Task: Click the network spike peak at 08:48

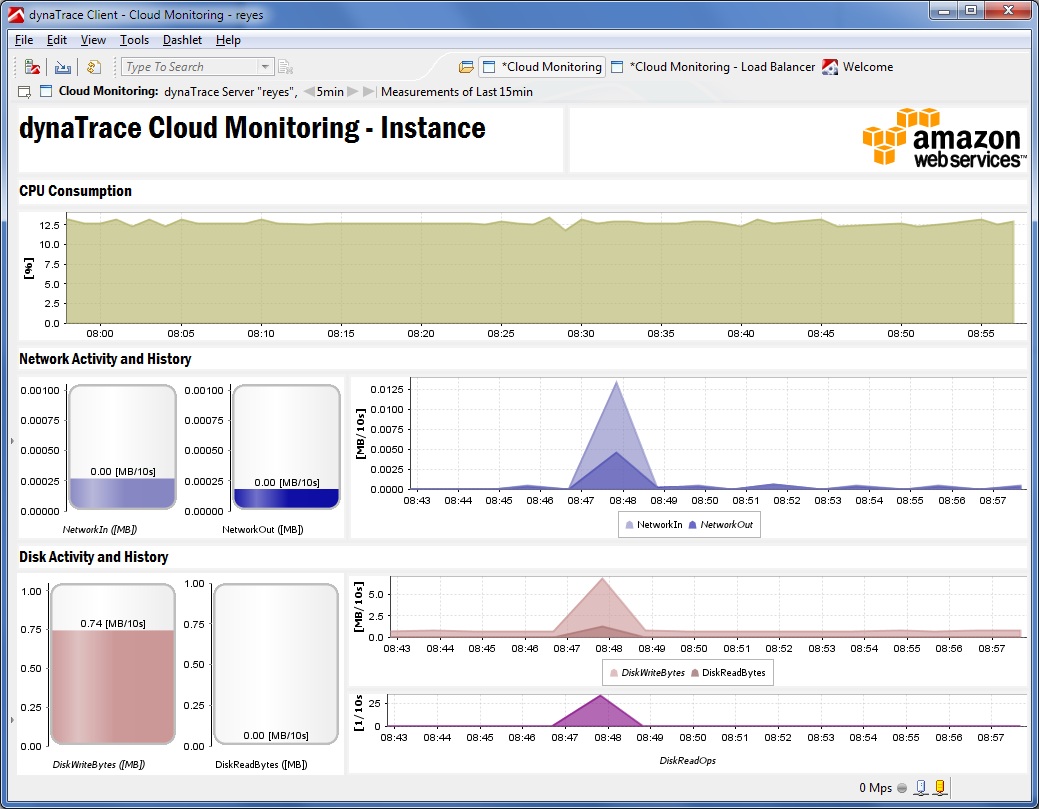Action: click(617, 382)
